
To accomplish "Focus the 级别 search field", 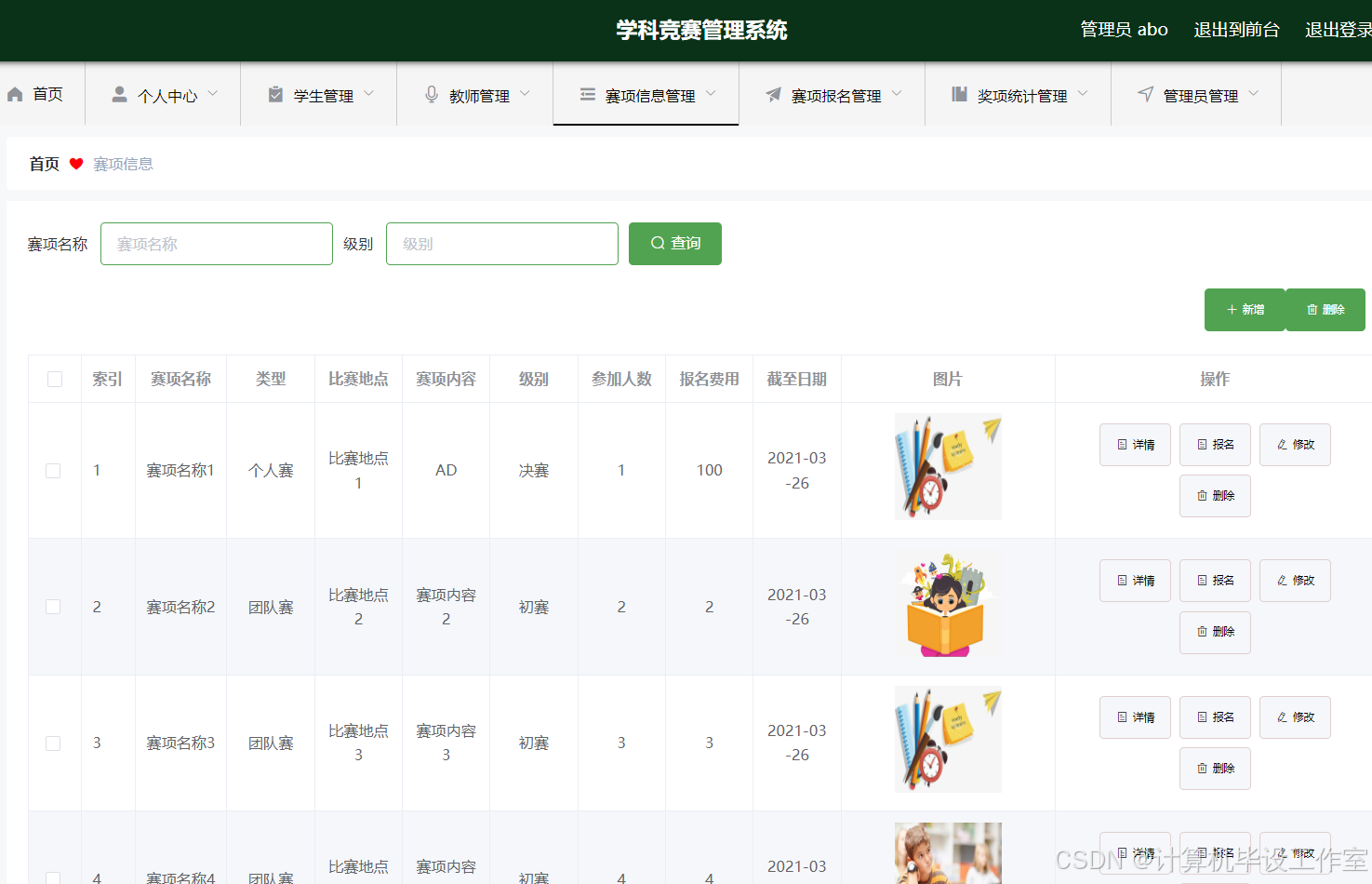I will [502, 244].
